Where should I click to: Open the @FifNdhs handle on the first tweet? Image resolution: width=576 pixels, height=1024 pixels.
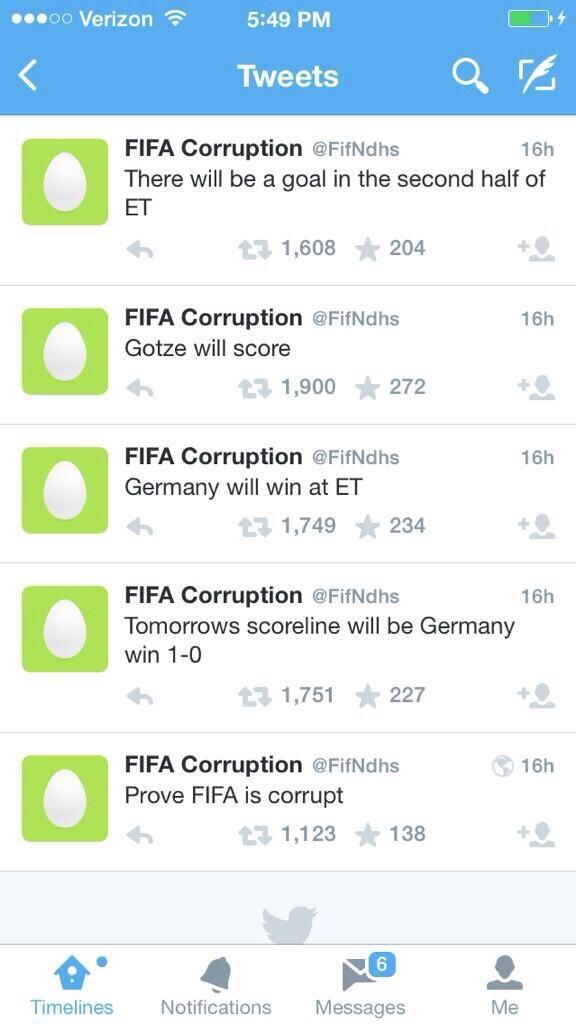[356, 150]
